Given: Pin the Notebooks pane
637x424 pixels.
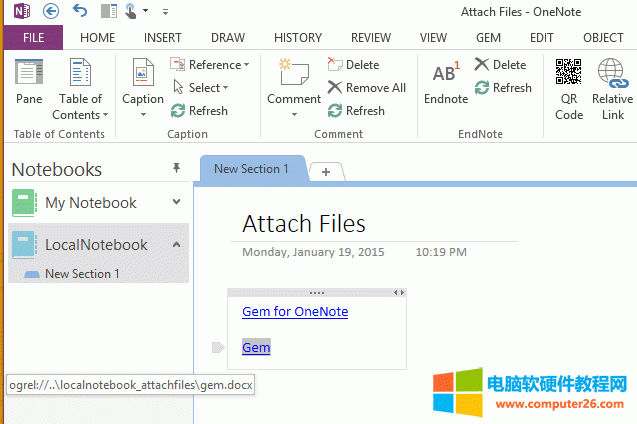Looking at the screenshot, I should click(176, 168).
